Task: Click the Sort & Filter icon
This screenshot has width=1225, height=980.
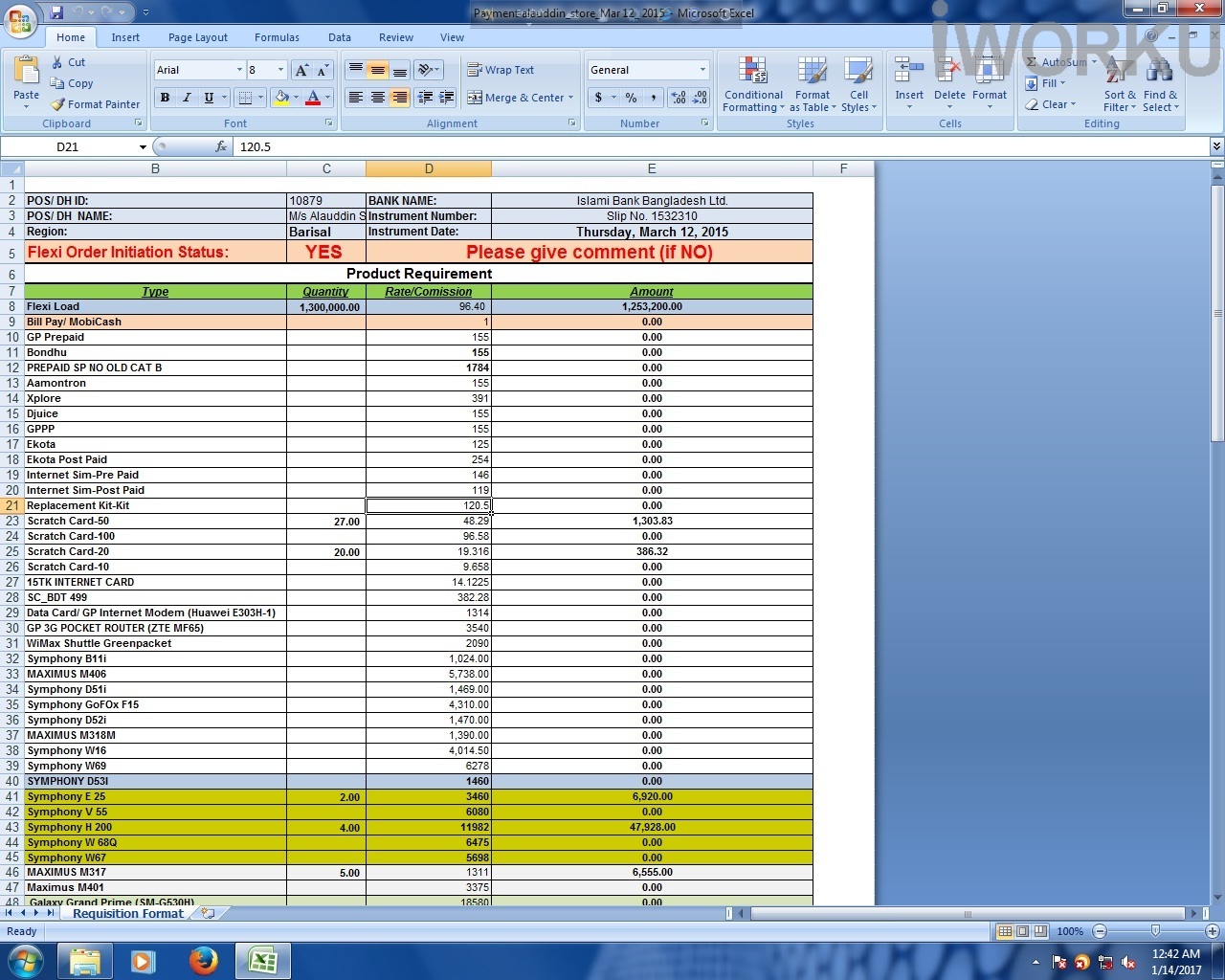Action: (1118, 73)
